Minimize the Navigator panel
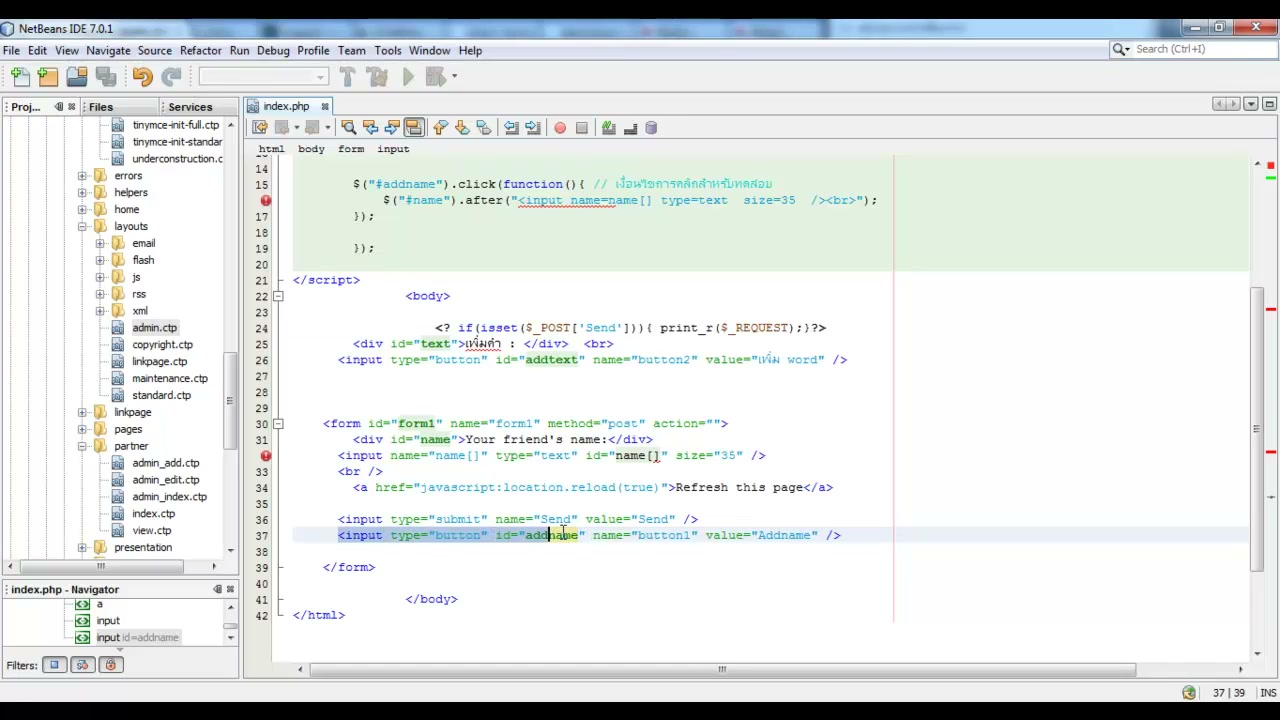 [217, 590]
